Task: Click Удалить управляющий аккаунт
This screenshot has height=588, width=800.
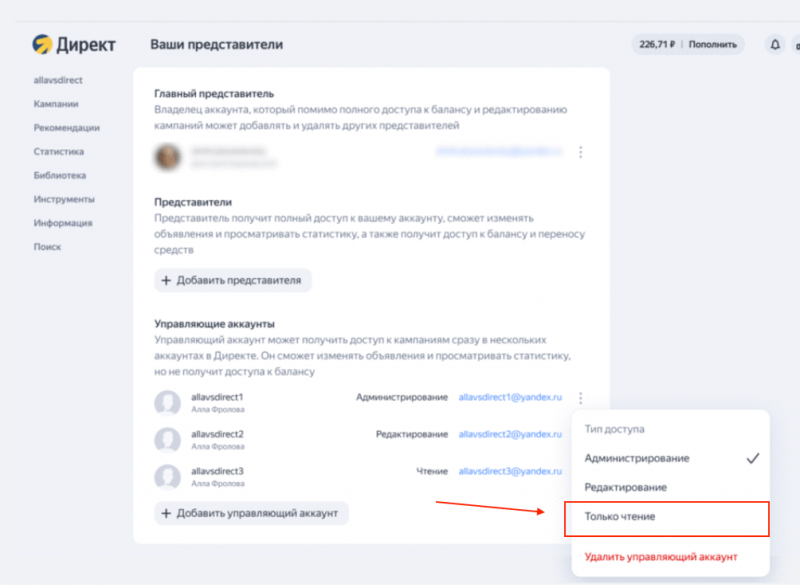Action: [x=660, y=556]
